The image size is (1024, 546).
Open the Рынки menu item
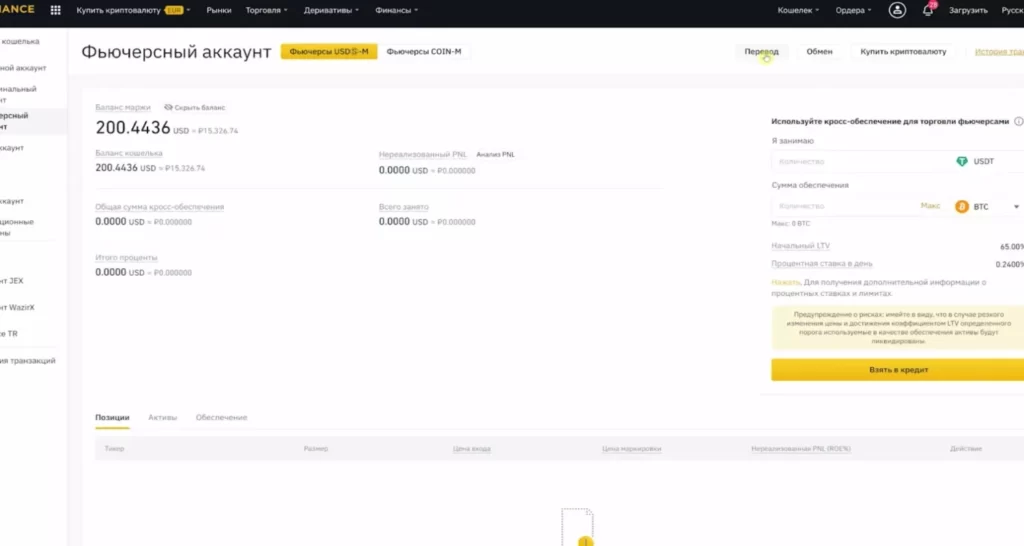[219, 10]
